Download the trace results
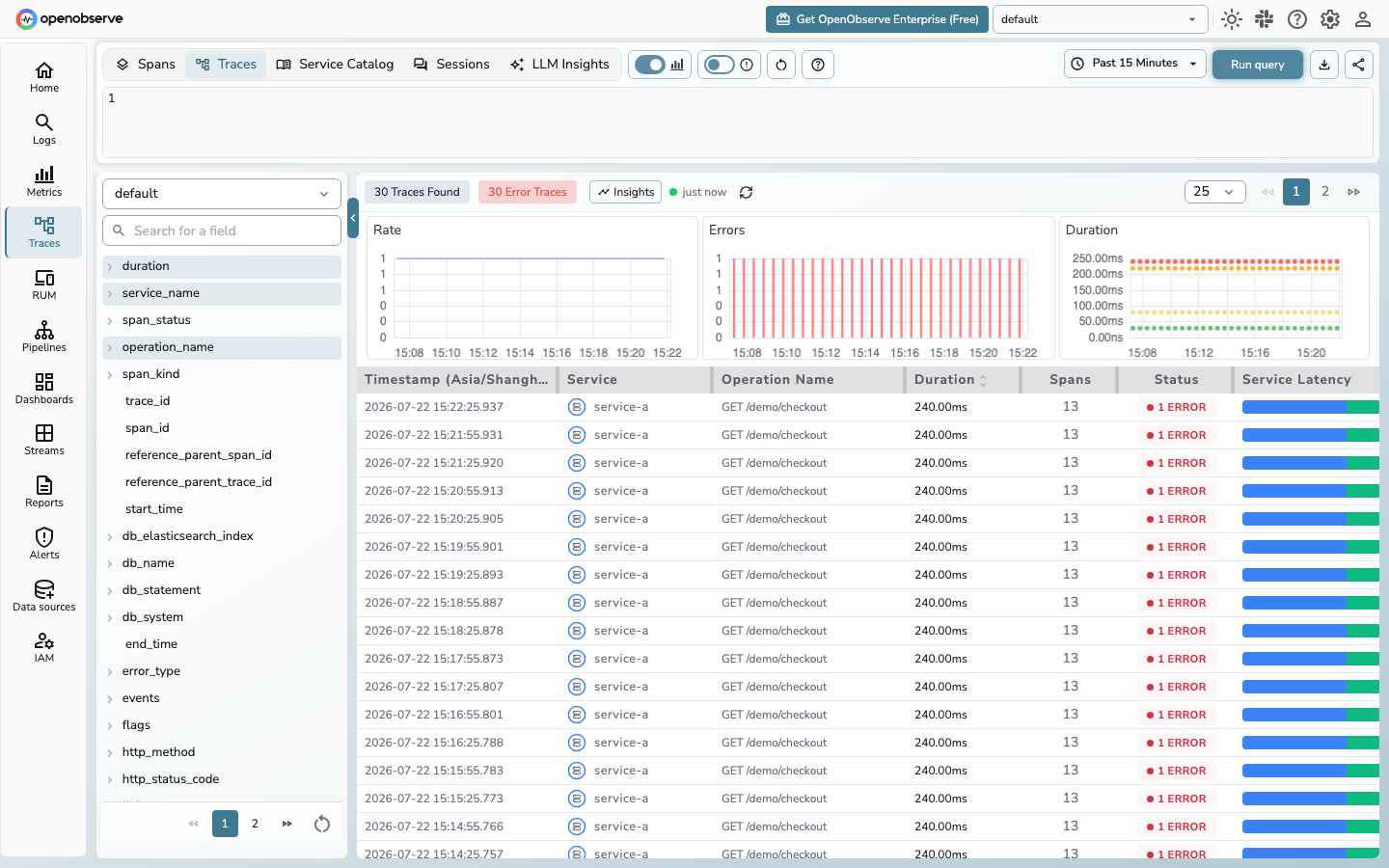 [1324, 65]
